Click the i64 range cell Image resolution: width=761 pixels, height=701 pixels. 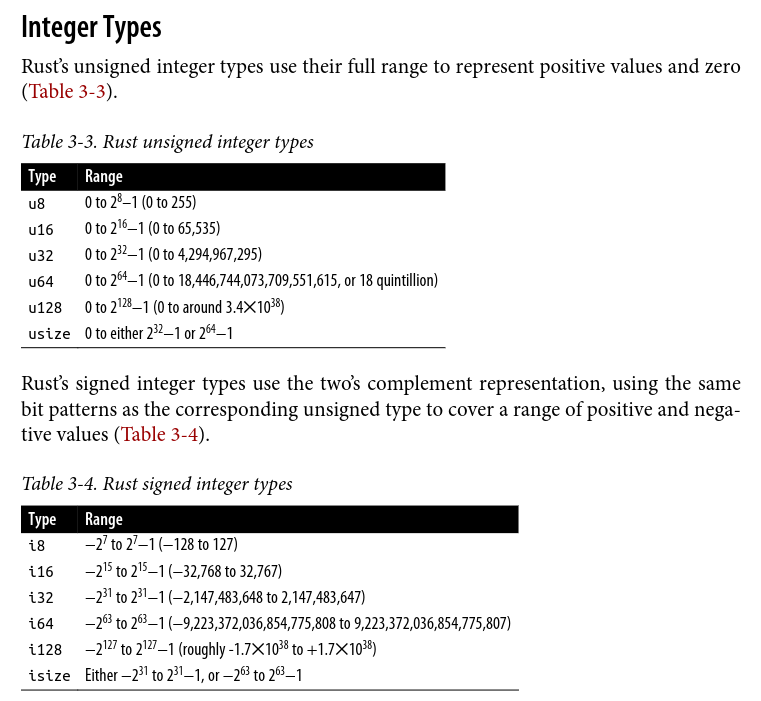click(298, 624)
